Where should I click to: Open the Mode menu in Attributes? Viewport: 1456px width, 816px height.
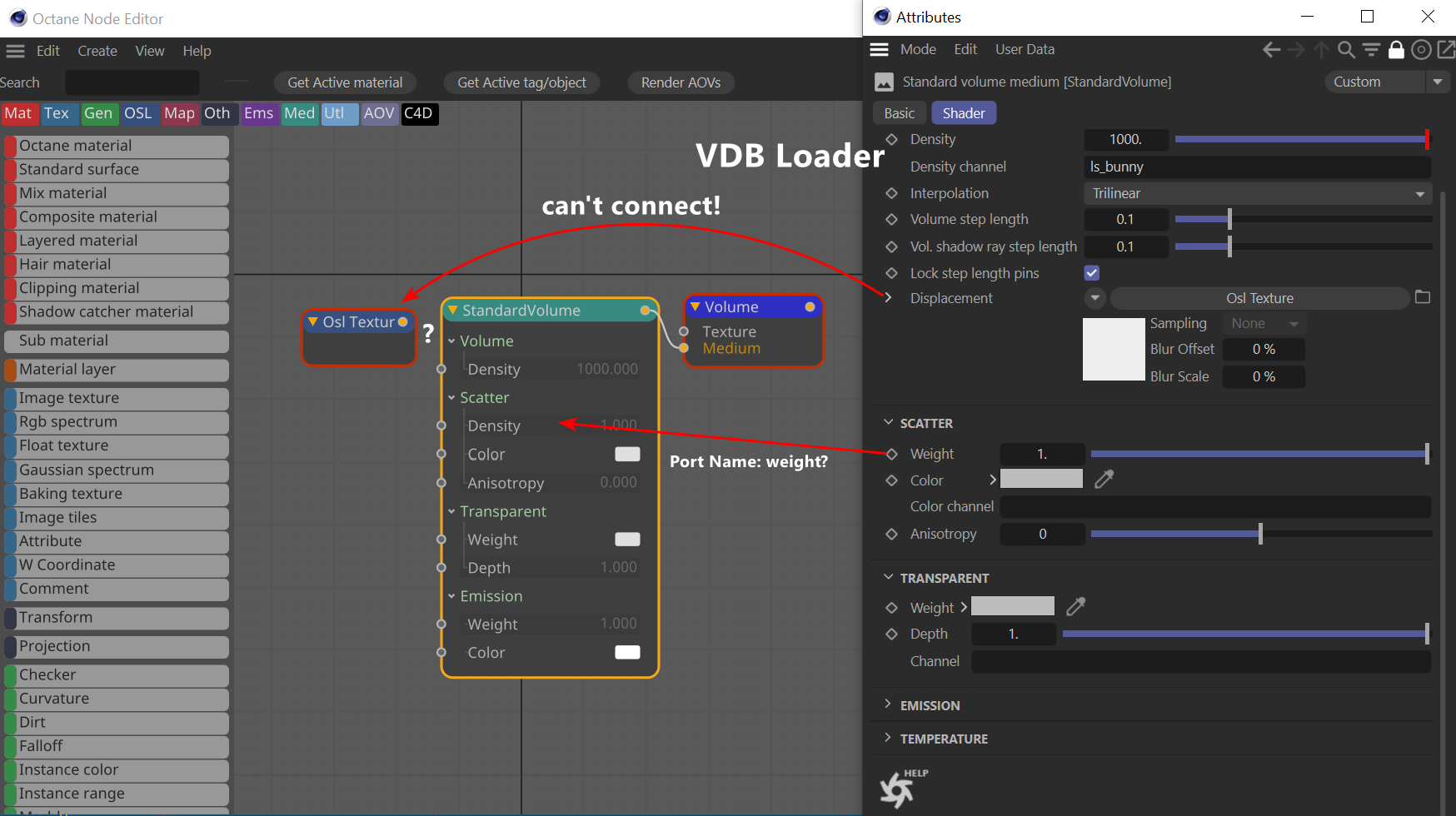click(x=918, y=49)
